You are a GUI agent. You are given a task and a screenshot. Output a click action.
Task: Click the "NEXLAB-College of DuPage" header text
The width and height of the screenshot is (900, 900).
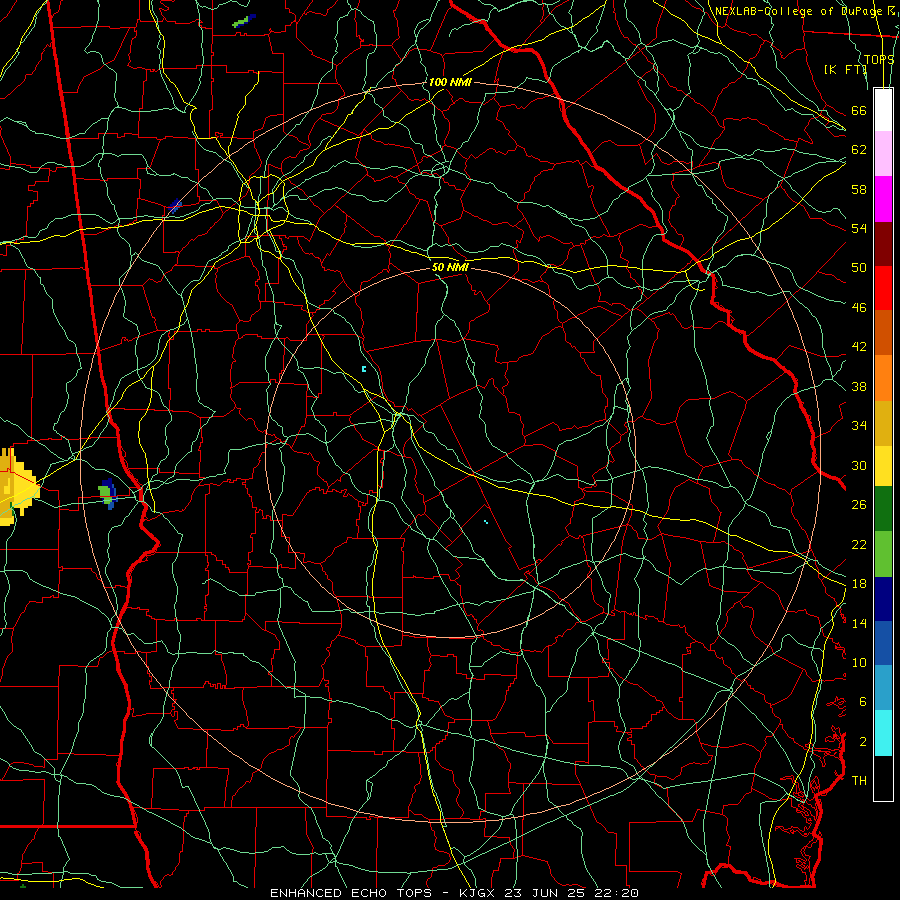798,11
